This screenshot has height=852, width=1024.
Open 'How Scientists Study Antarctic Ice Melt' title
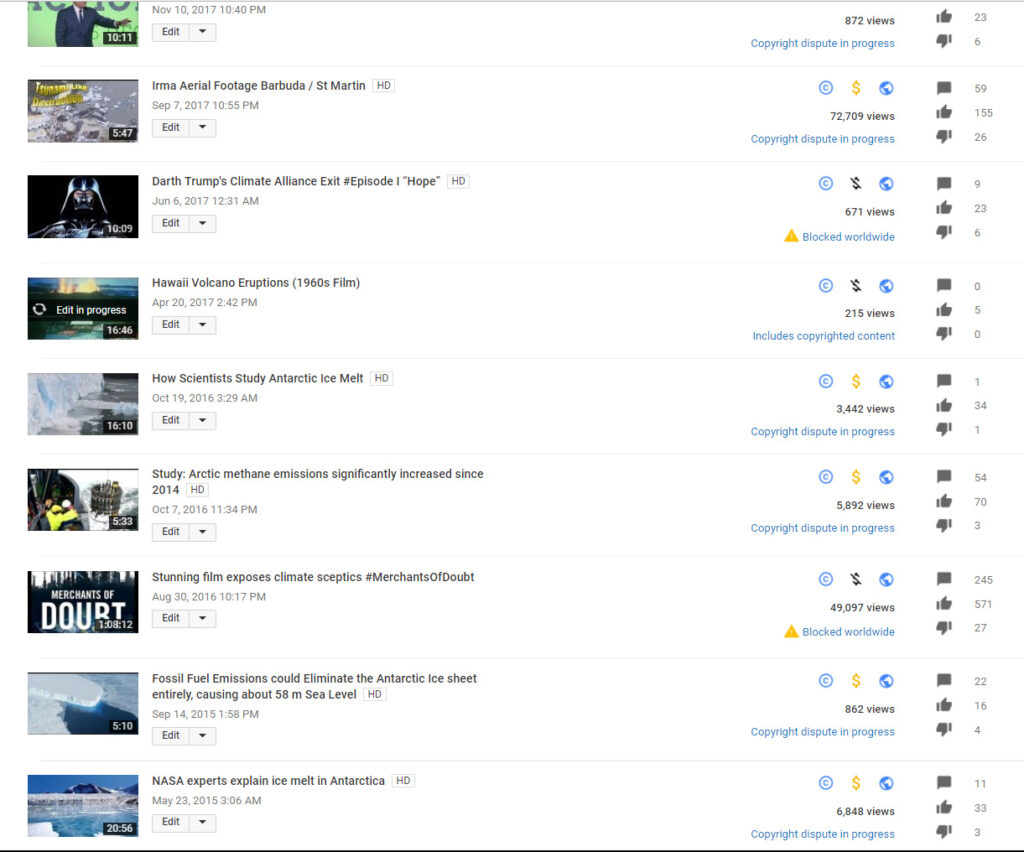tap(257, 378)
